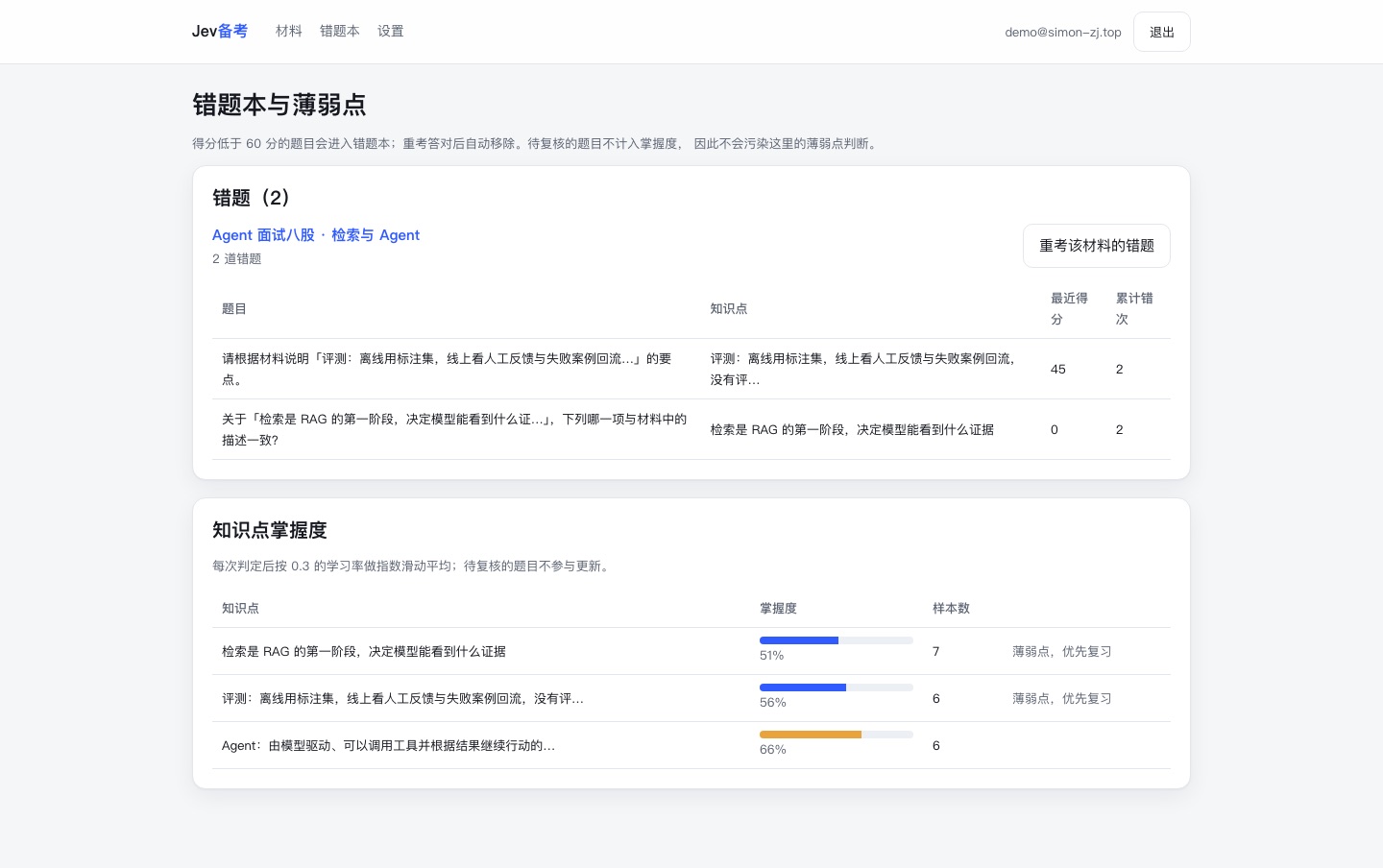Click the 退出 logout button

point(1161,32)
